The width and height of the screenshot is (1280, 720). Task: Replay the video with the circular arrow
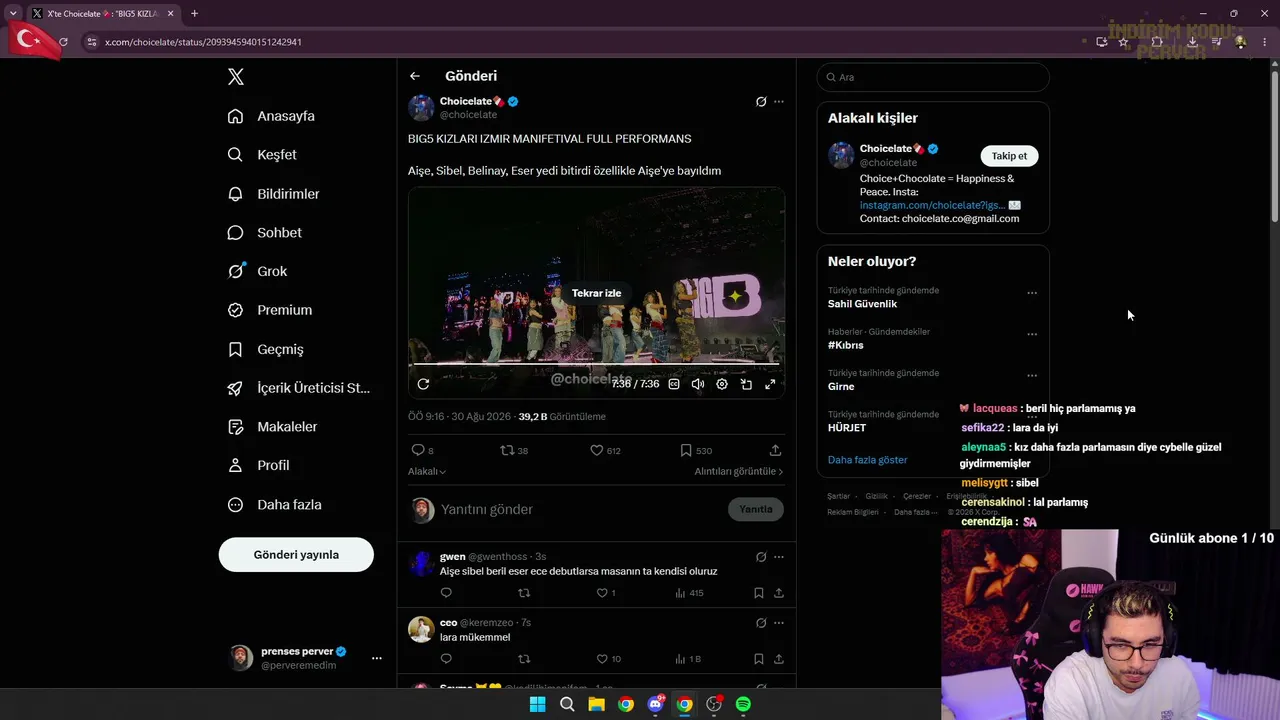coord(423,384)
